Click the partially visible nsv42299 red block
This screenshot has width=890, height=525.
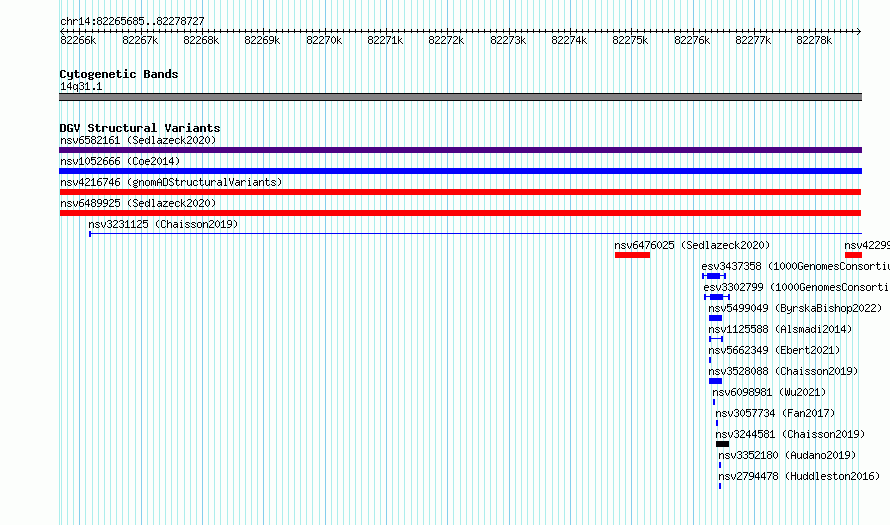pos(853,255)
